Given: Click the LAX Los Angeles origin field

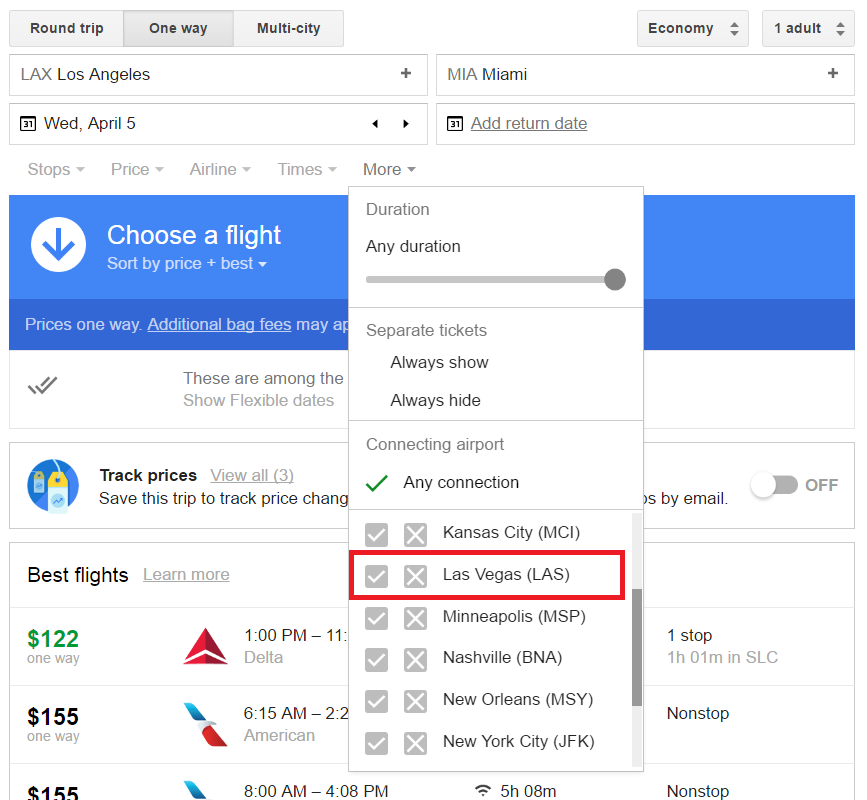Looking at the screenshot, I should click(x=218, y=75).
